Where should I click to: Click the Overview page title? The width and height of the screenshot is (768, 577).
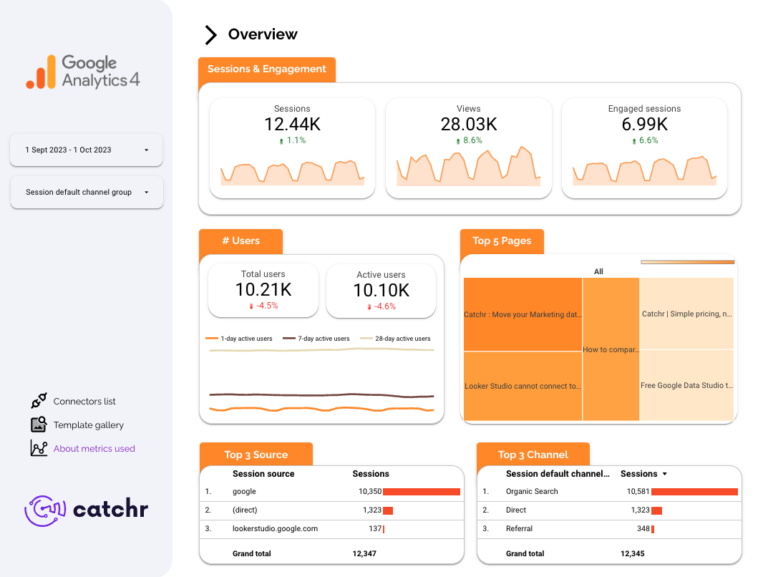(x=263, y=34)
